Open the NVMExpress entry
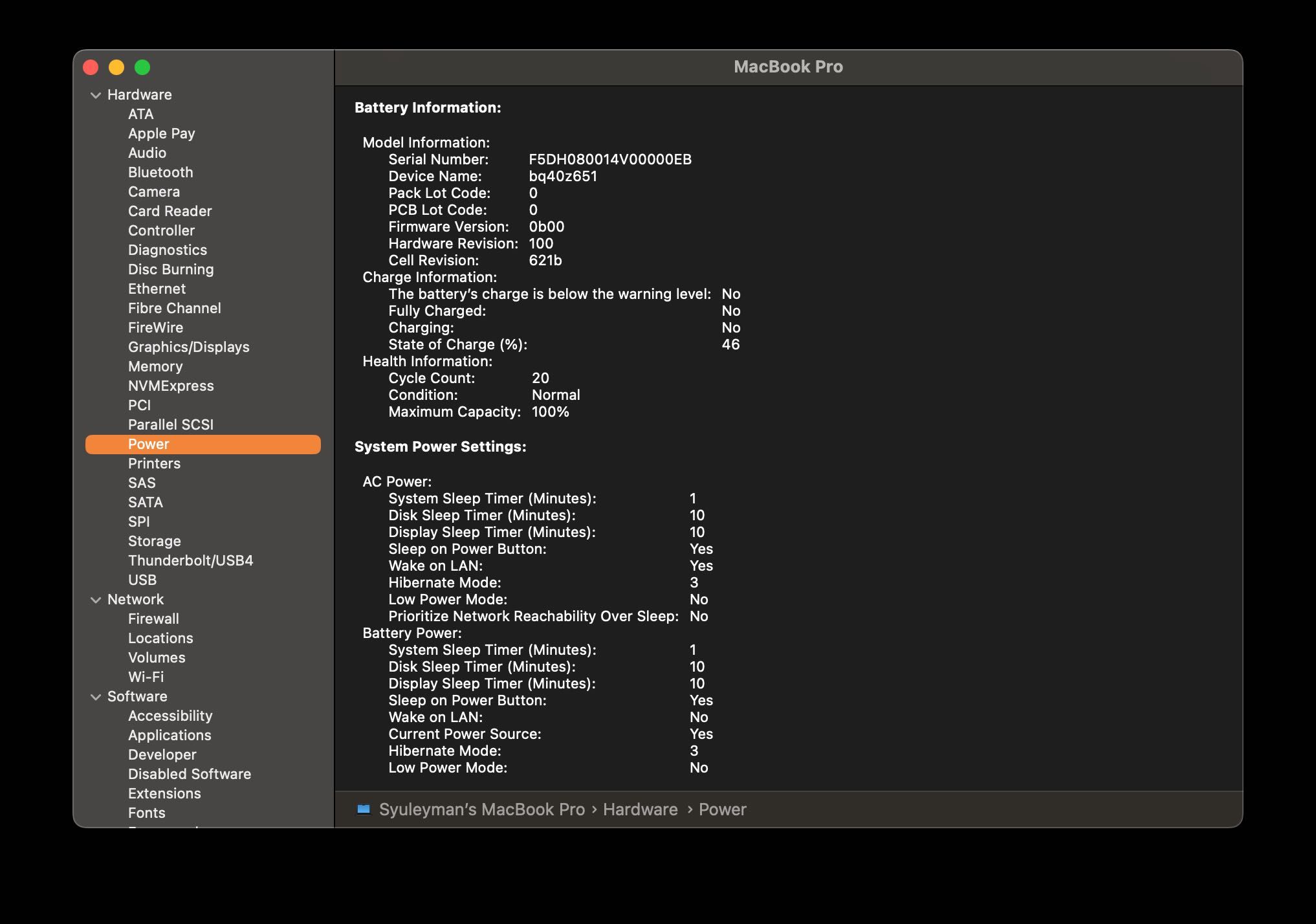1316x924 pixels. 171,386
